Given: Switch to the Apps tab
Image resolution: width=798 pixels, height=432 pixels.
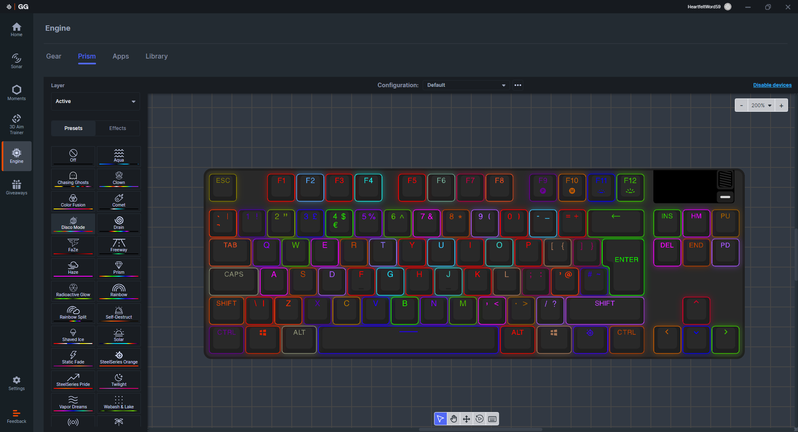Looking at the screenshot, I should 121,56.
